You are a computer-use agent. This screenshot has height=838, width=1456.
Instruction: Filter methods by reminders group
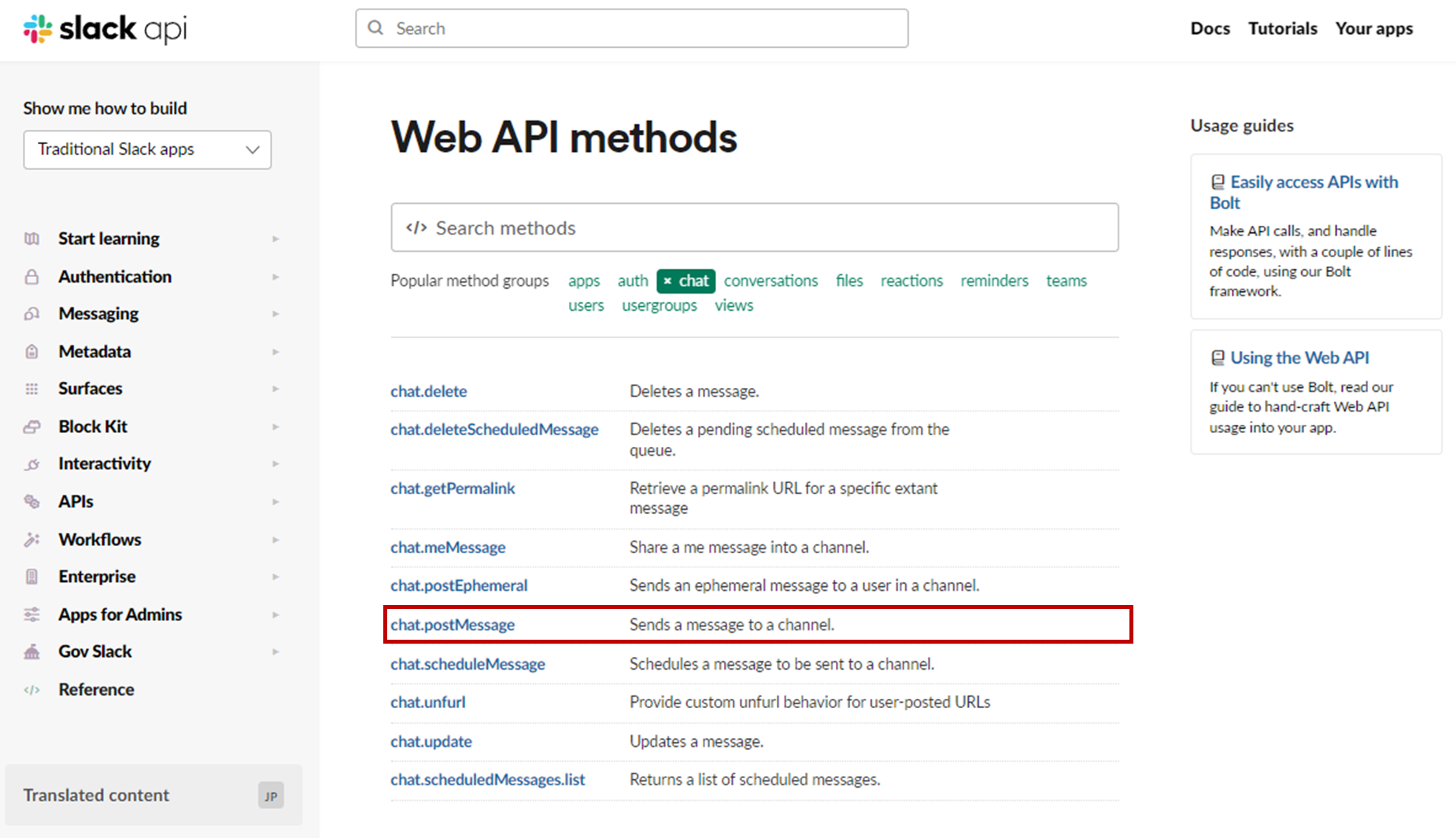point(994,281)
